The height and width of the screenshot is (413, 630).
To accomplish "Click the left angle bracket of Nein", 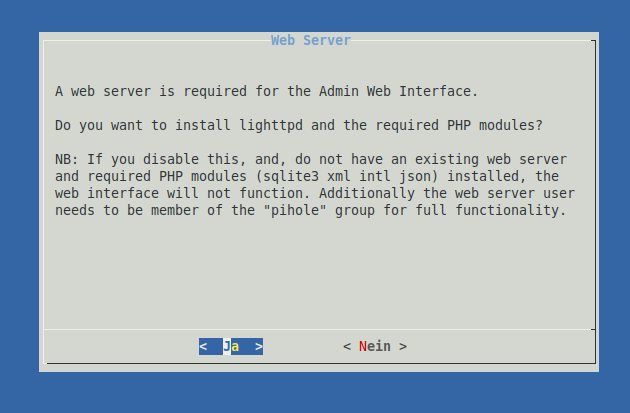I will click(347, 346).
